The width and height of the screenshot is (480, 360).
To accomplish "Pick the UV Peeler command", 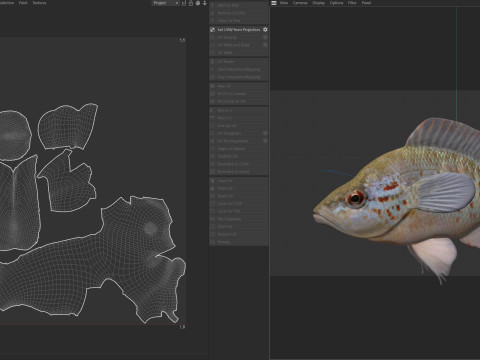I will [238, 62].
